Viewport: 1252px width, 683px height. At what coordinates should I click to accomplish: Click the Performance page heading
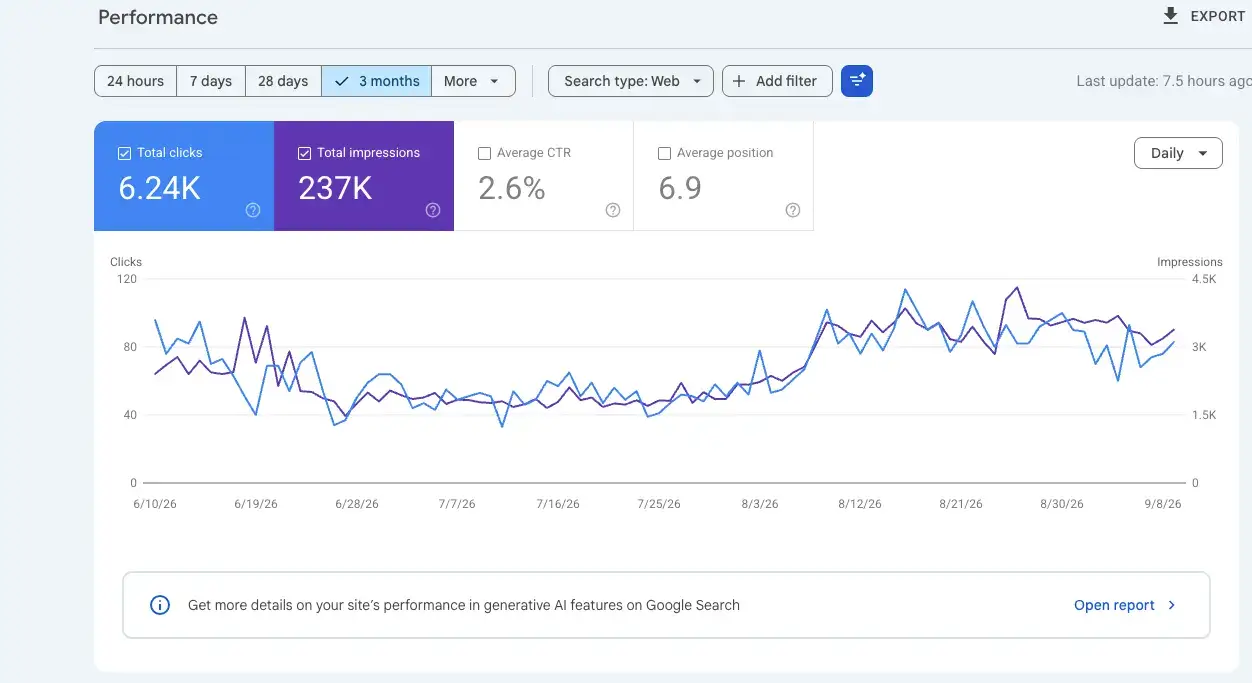(x=158, y=18)
